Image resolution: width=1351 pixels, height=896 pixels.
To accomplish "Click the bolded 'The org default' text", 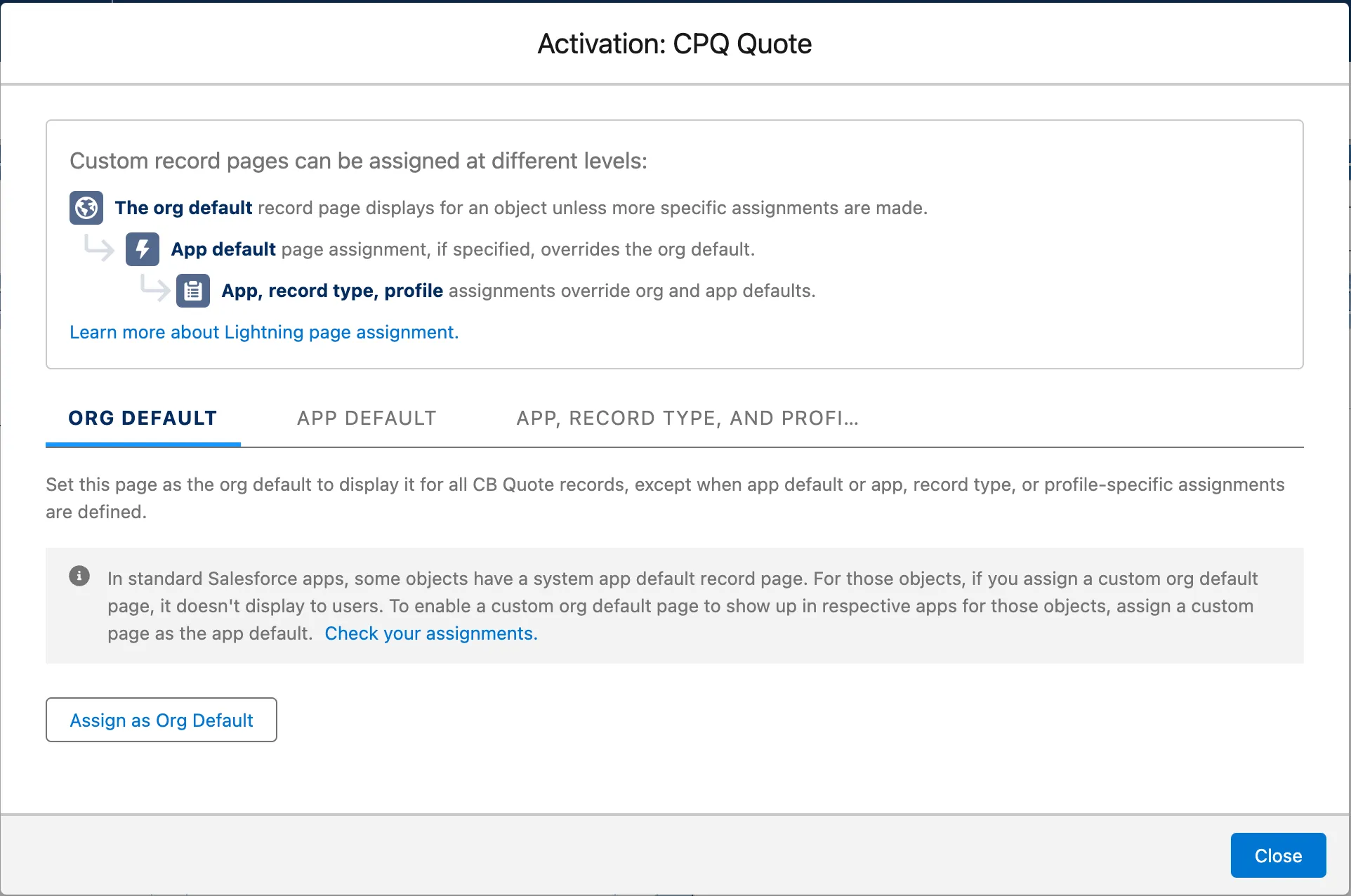I will pos(184,207).
